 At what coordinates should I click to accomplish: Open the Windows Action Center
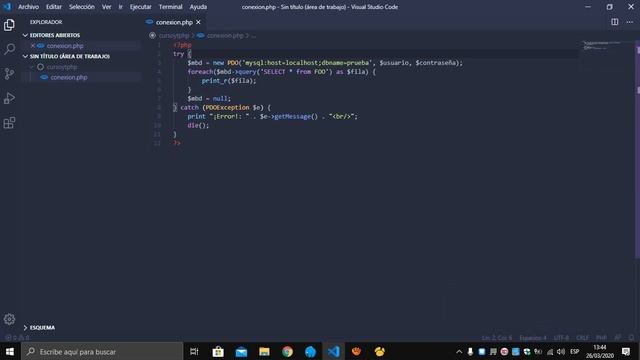pos(626,351)
